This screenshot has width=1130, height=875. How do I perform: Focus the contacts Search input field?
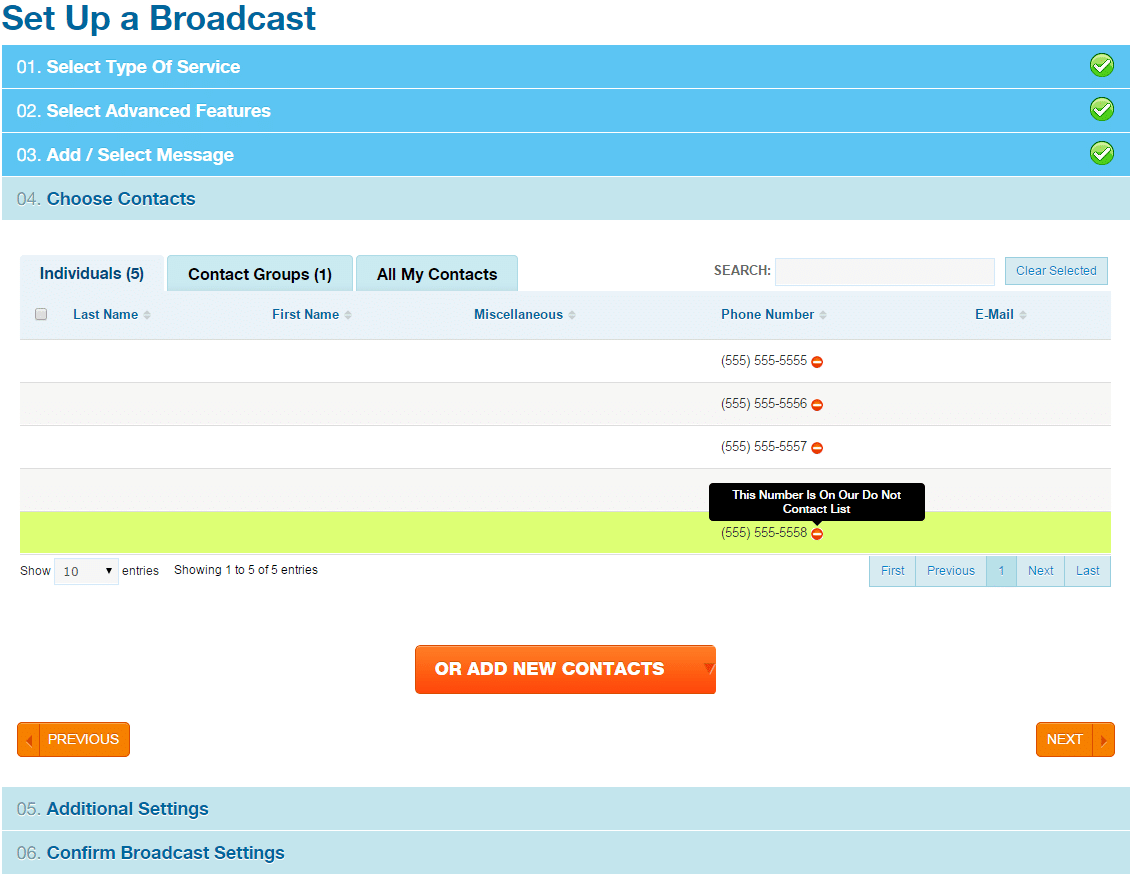coord(884,271)
